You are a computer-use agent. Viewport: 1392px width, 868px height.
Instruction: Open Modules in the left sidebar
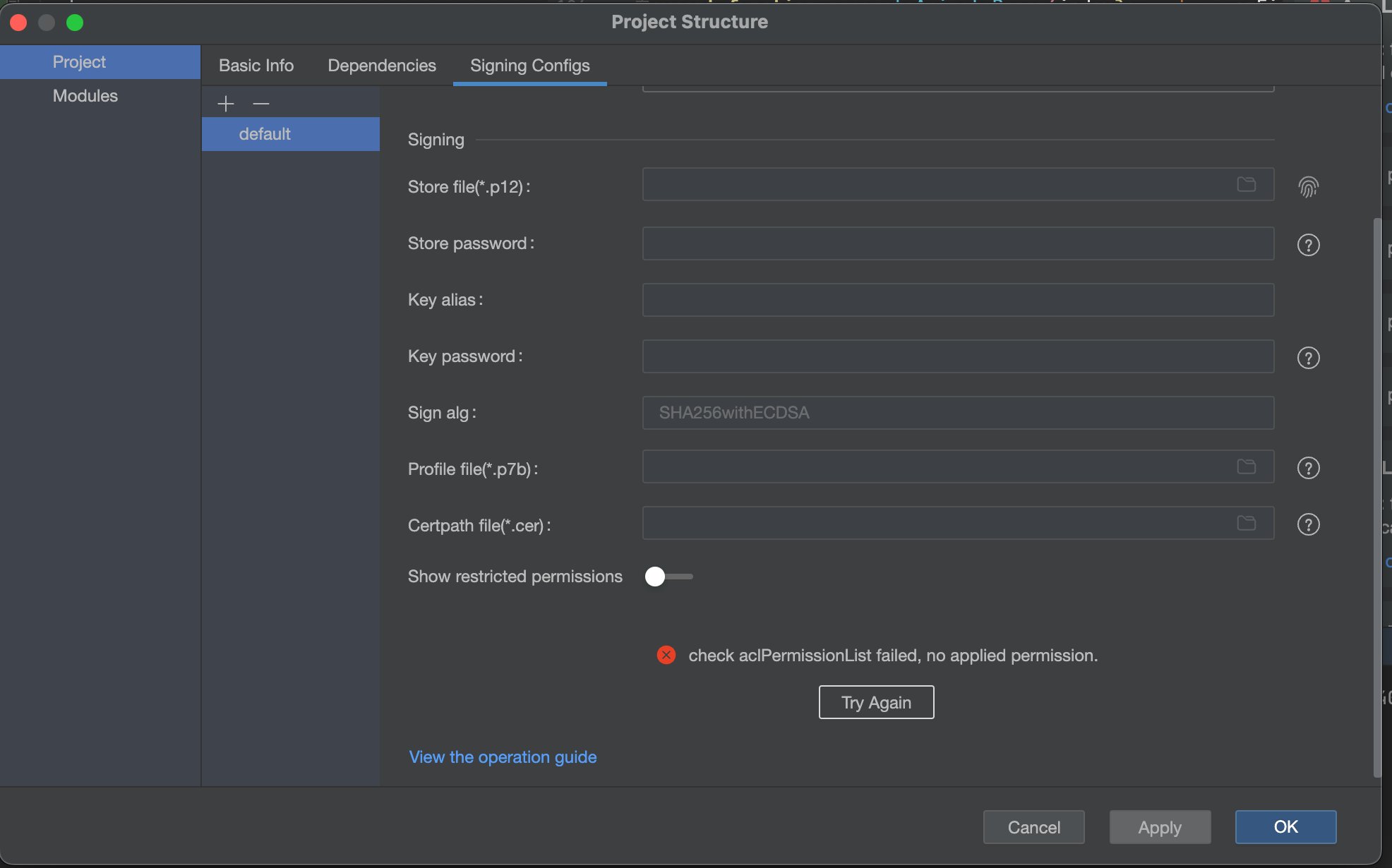pyautogui.click(x=100, y=96)
